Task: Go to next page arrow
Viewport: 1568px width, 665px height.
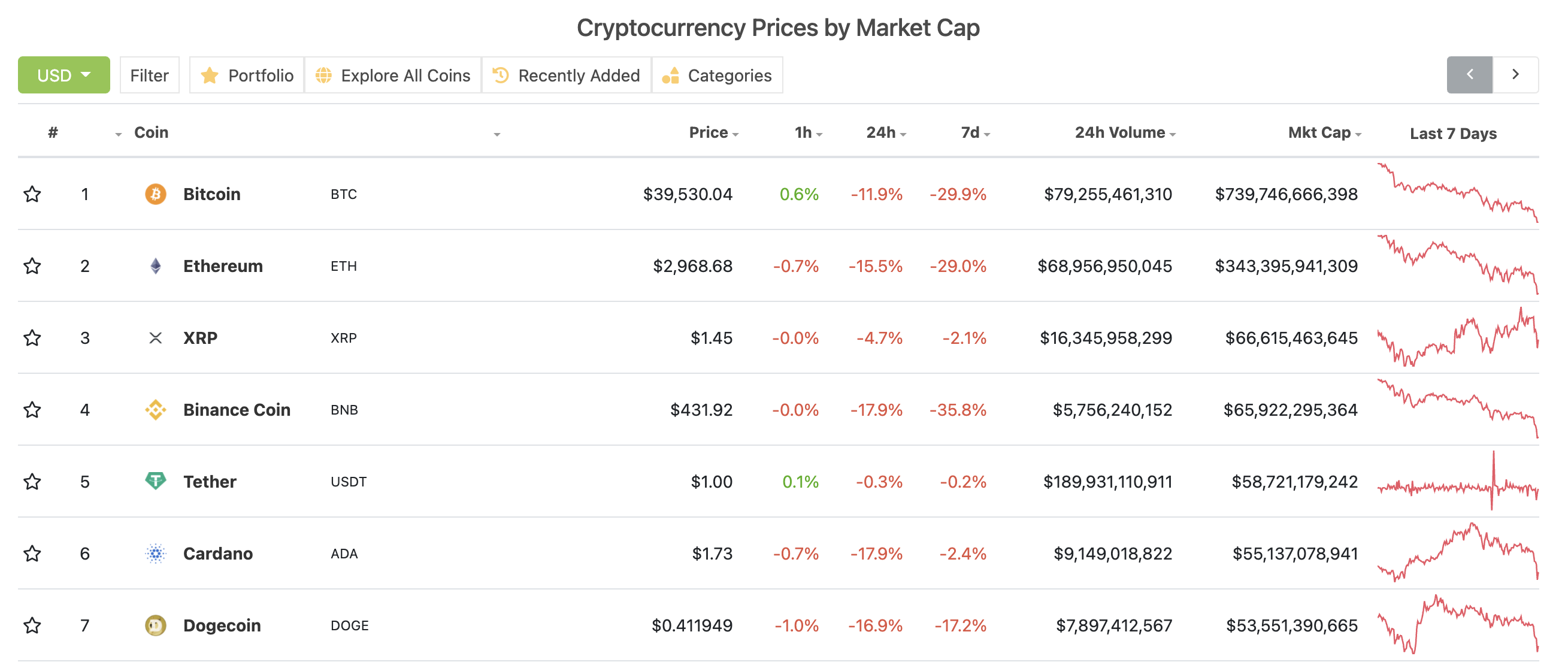Action: point(1515,75)
